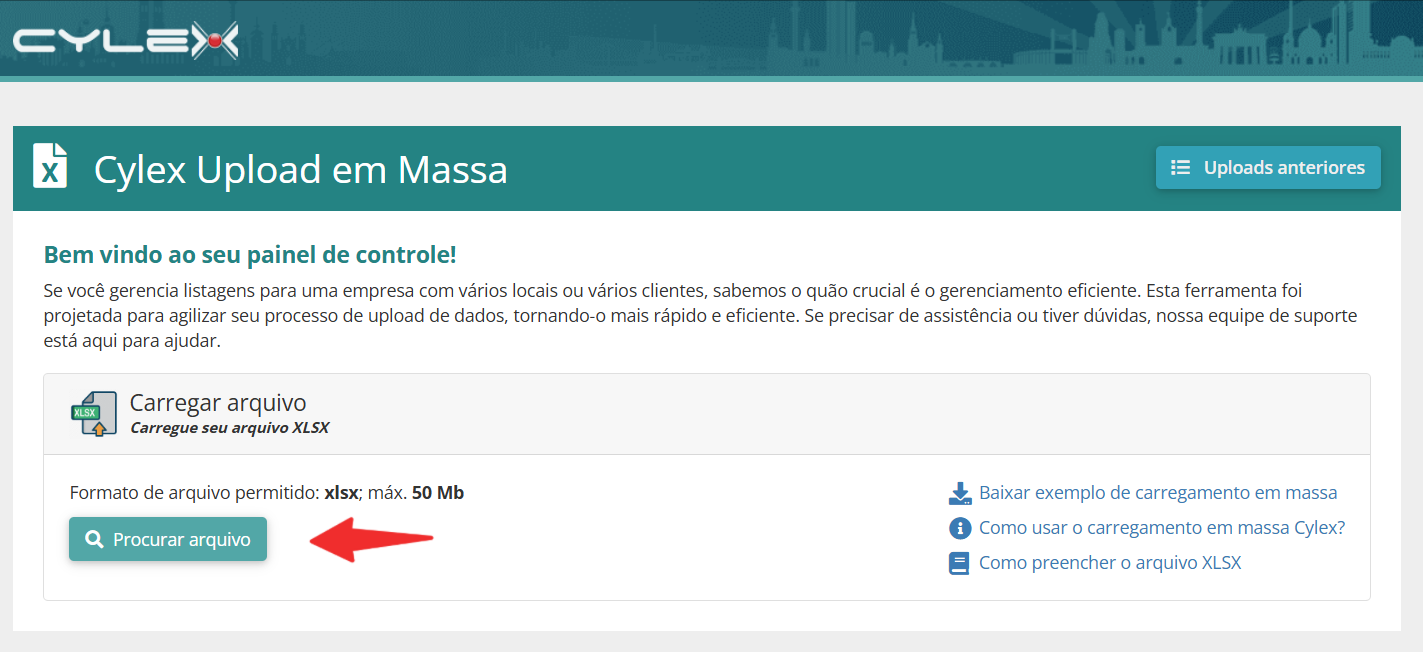Click the Cylex Upload em Massa title
The image size is (1423, 652).
(x=301, y=169)
